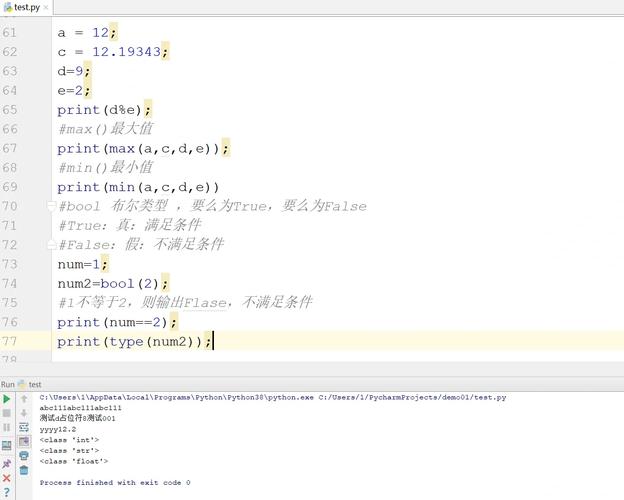Rerun 'test' with the green play icon
Viewport: 624px width, 500px height.
pyautogui.click(x=6, y=398)
